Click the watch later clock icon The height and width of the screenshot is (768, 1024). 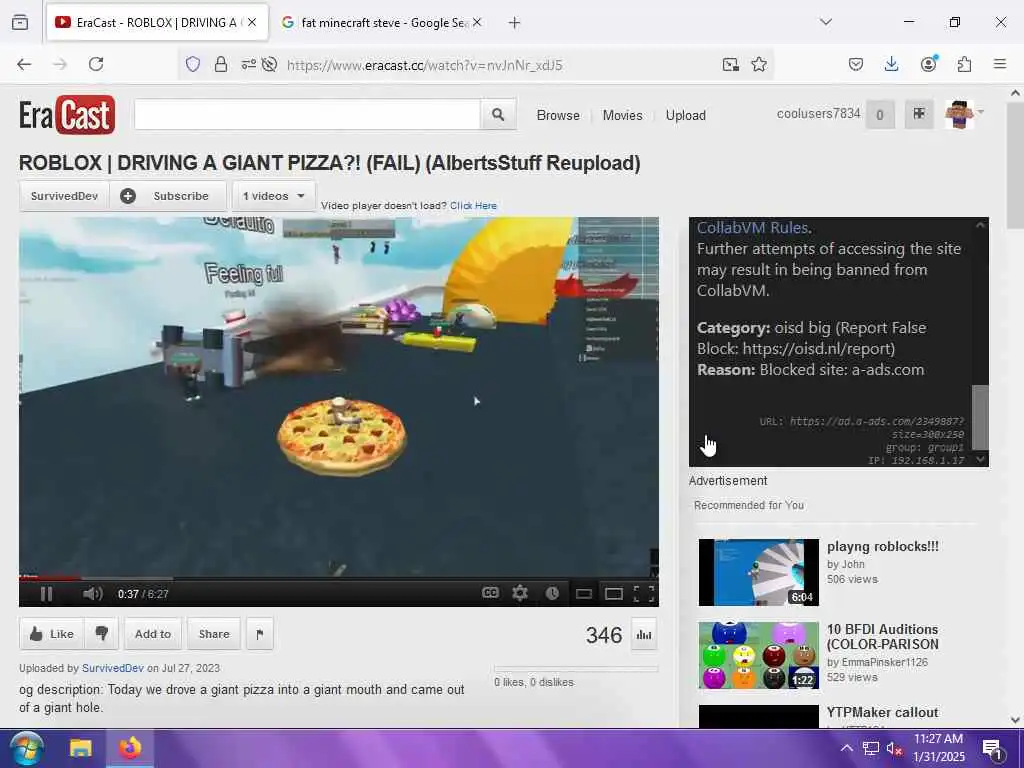[552, 593]
